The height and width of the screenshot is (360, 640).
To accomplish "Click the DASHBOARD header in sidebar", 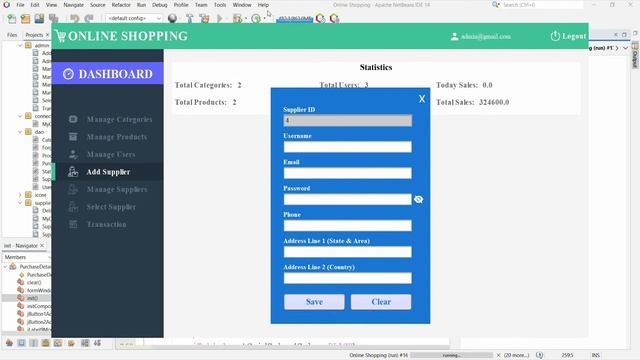I will click(107, 74).
